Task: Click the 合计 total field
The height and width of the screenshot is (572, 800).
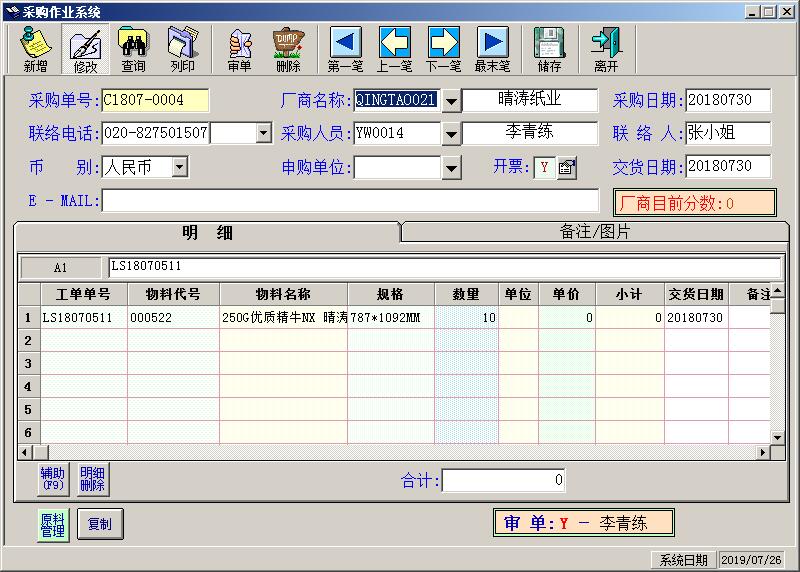Action: [x=503, y=480]
